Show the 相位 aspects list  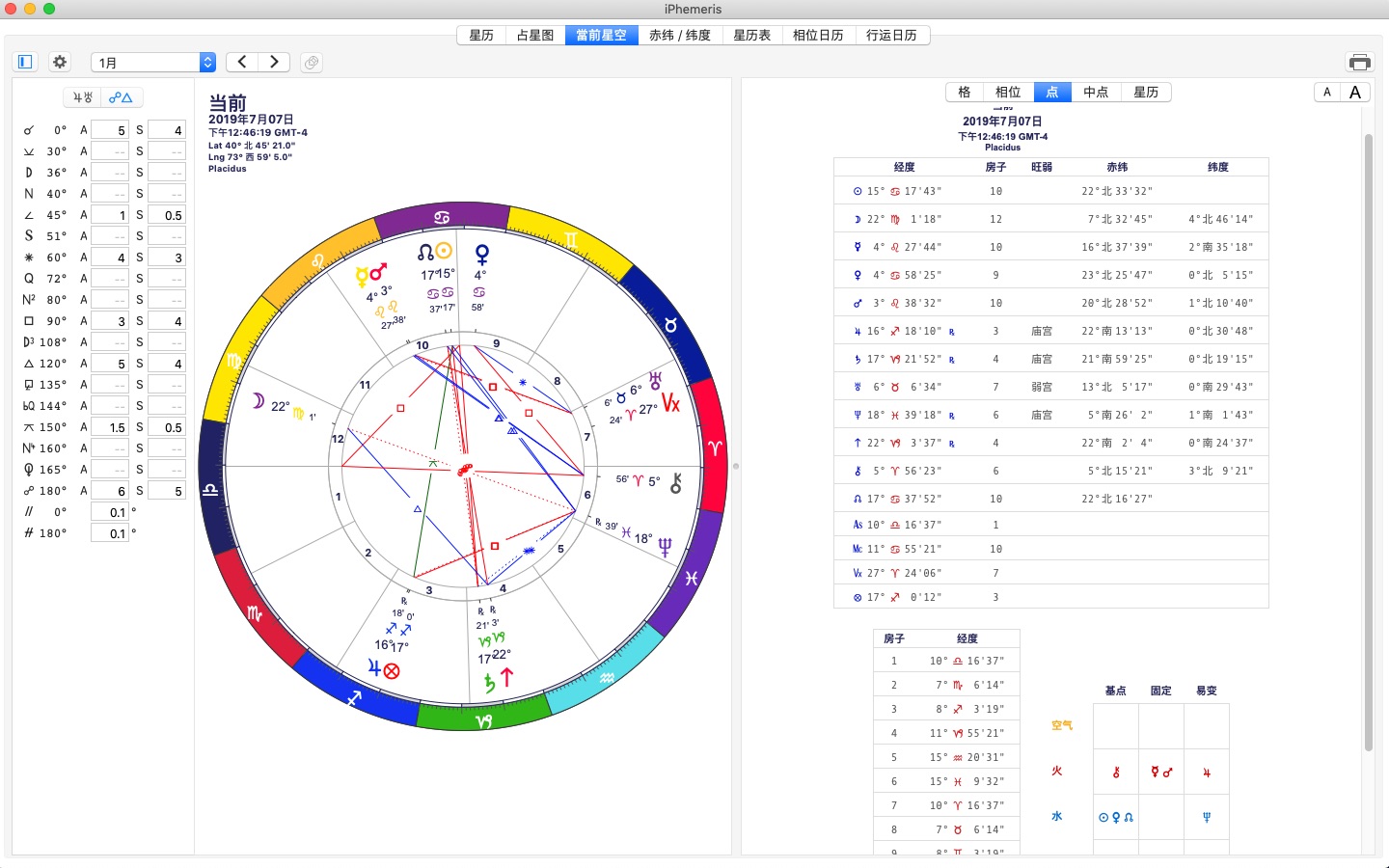click(x=1008, y=93)
